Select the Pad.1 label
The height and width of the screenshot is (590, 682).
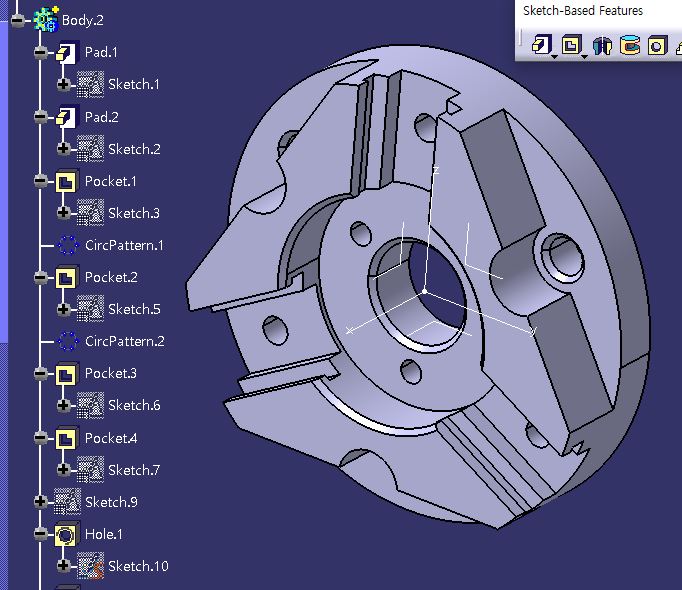point(101,52)
